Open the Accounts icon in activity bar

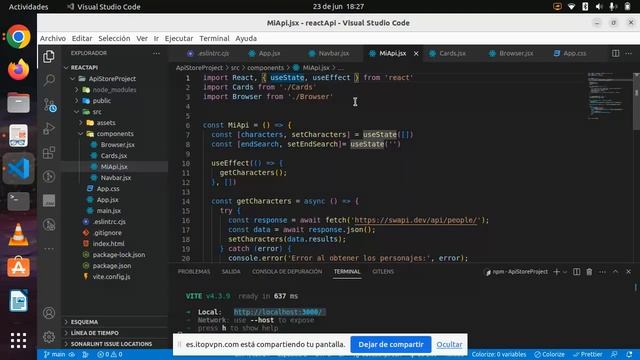pyautogui.click(x=49, y=313)
